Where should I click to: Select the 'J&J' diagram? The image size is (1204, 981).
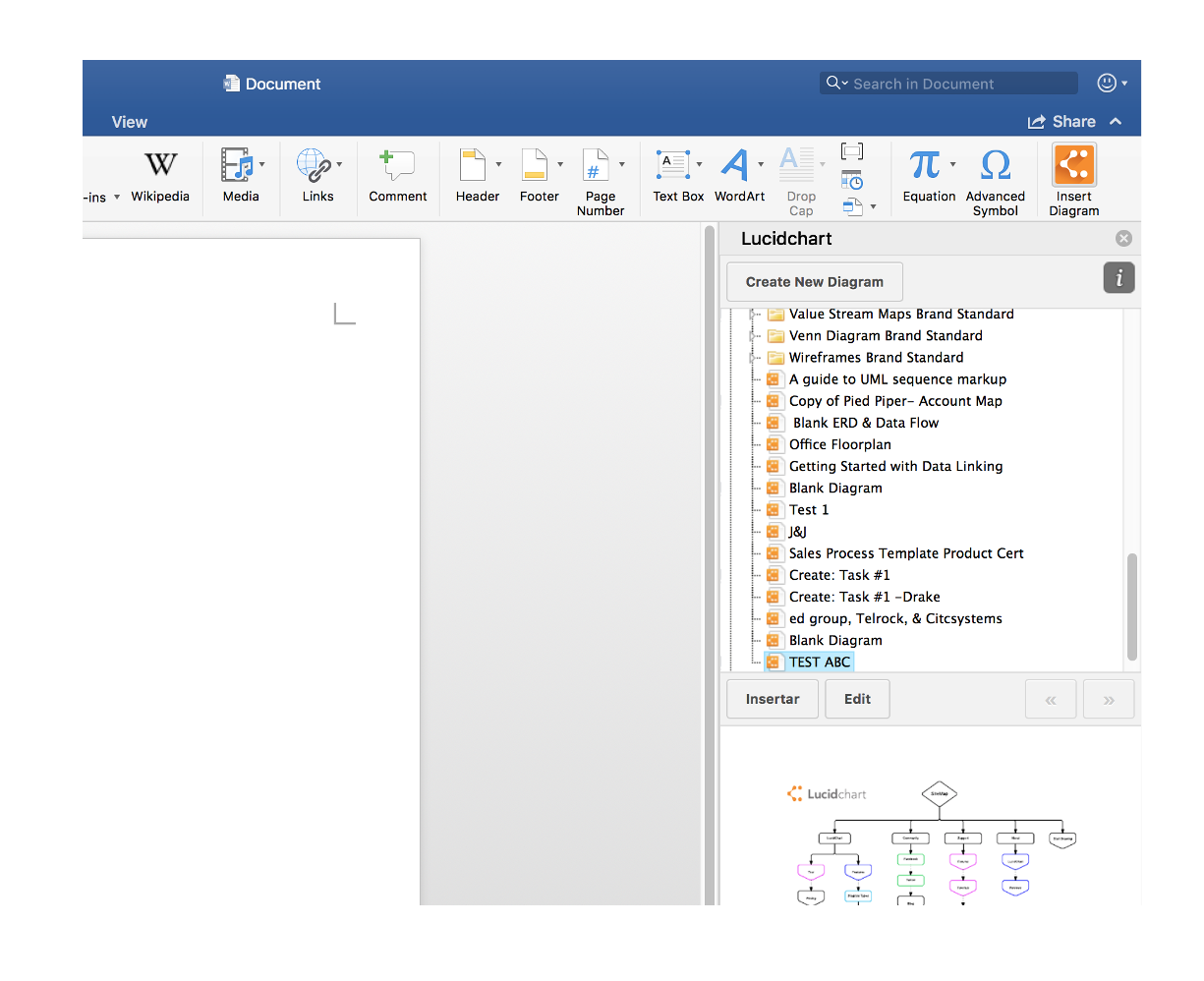point(798,532)
